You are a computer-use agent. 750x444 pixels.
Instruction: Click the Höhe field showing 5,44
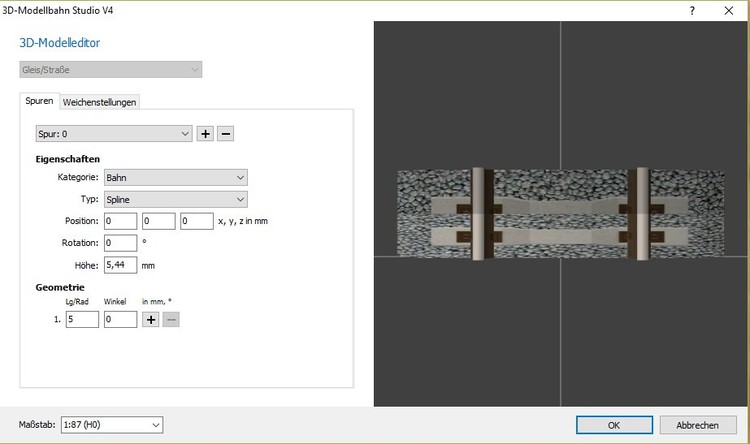tap(121, 265)
